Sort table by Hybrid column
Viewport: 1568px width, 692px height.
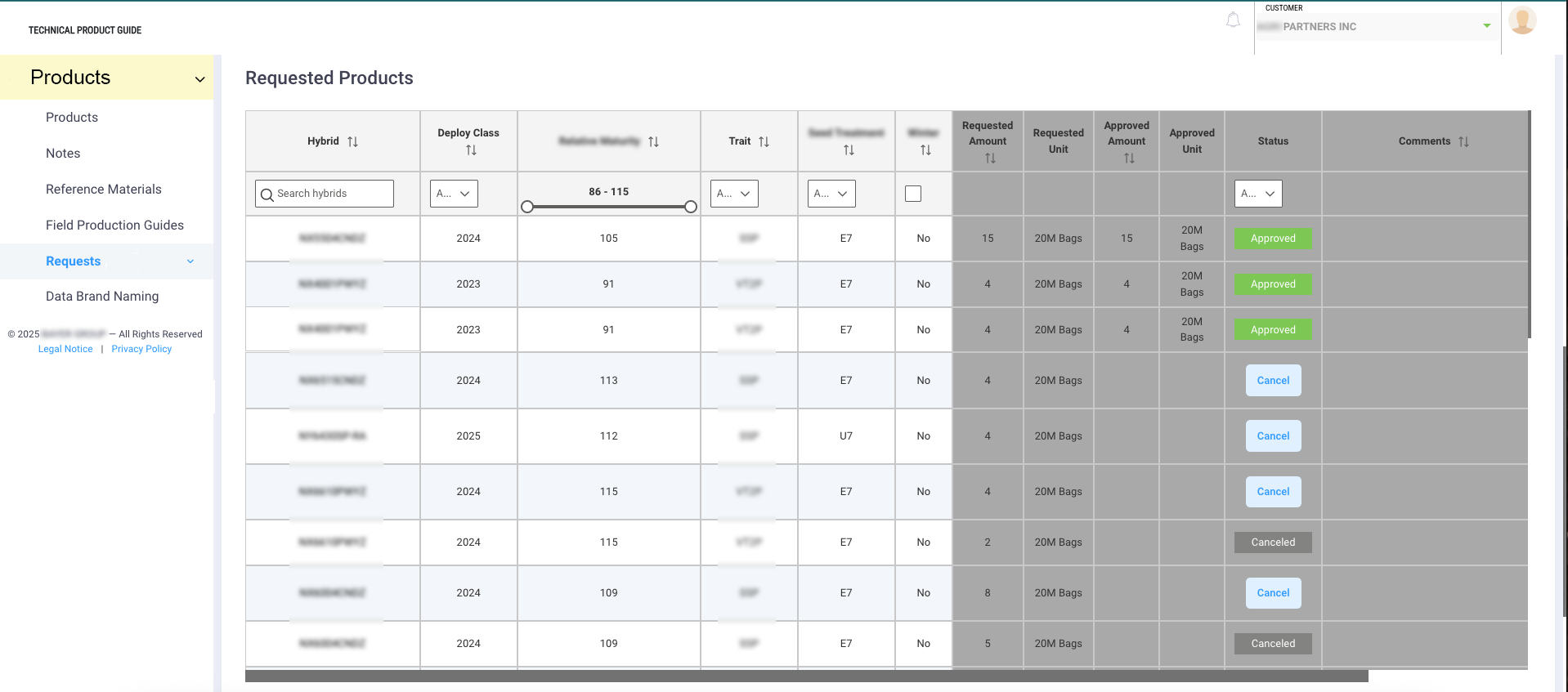coord(352,141)
